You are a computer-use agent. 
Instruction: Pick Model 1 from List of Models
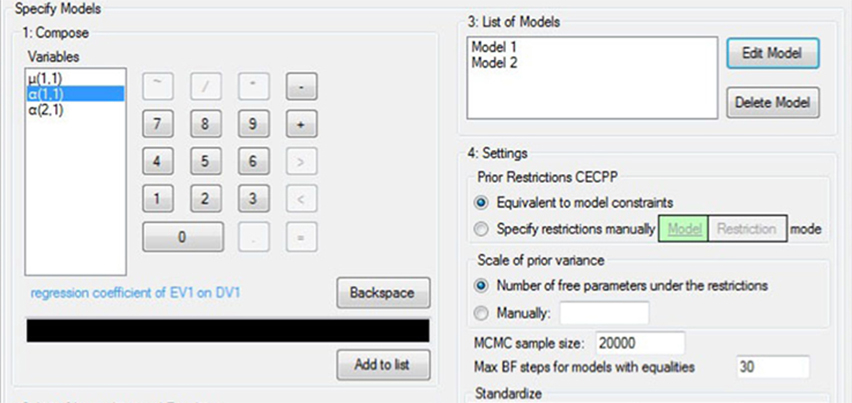tap(494, 47)
